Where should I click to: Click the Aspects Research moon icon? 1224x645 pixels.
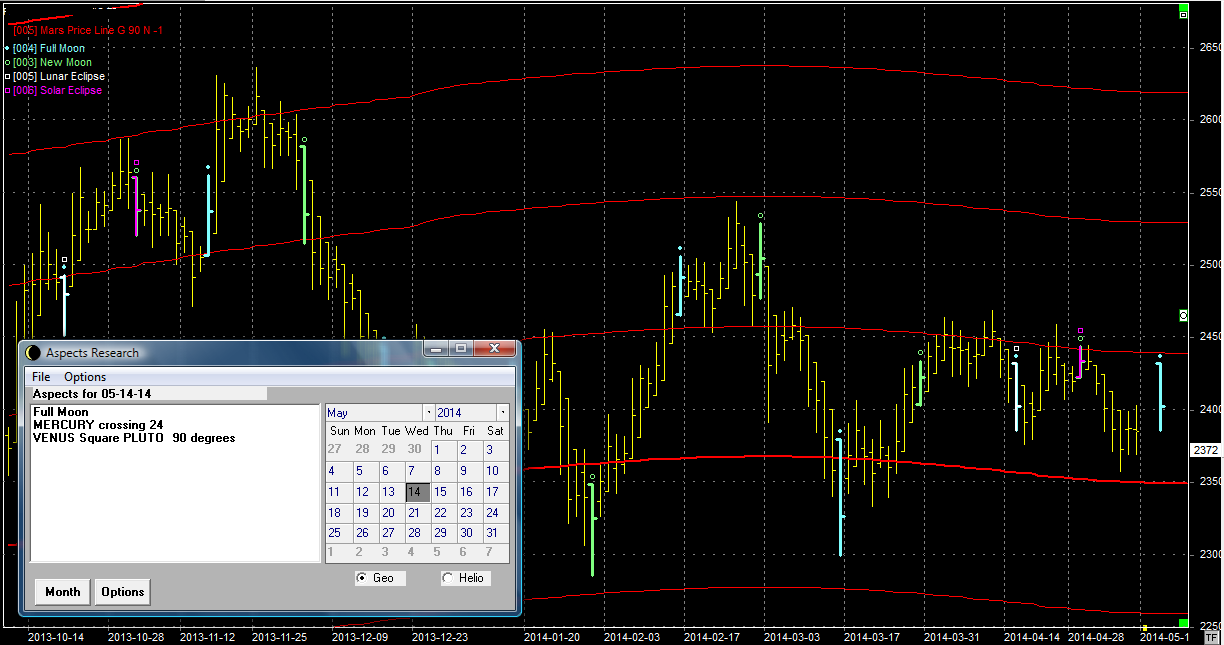[x=33, y=353]
